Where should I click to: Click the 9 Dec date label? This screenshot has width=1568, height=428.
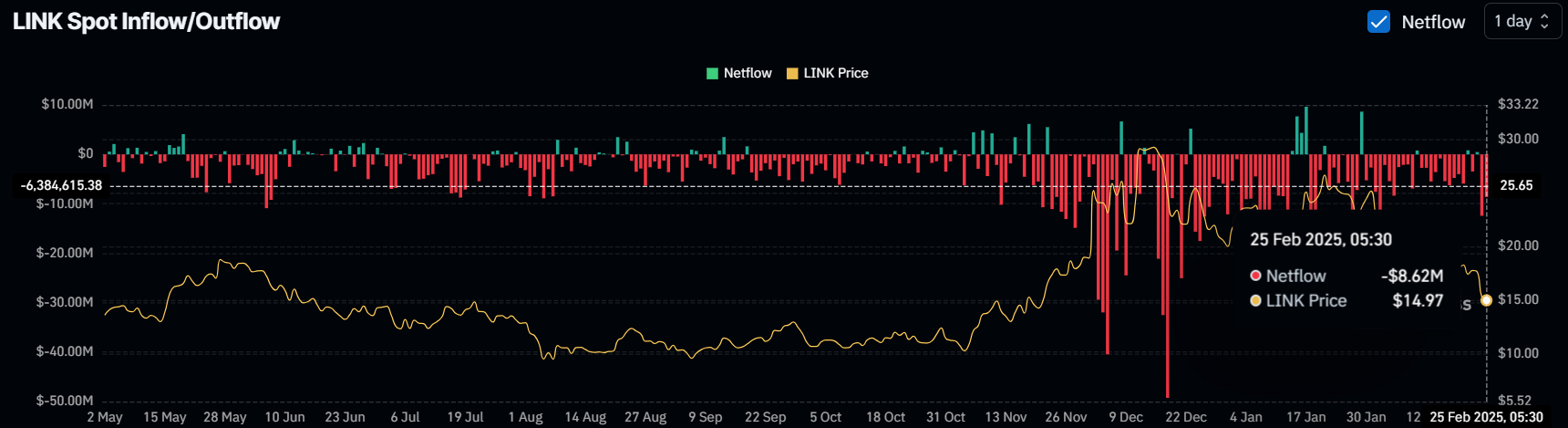[1127, 417]
